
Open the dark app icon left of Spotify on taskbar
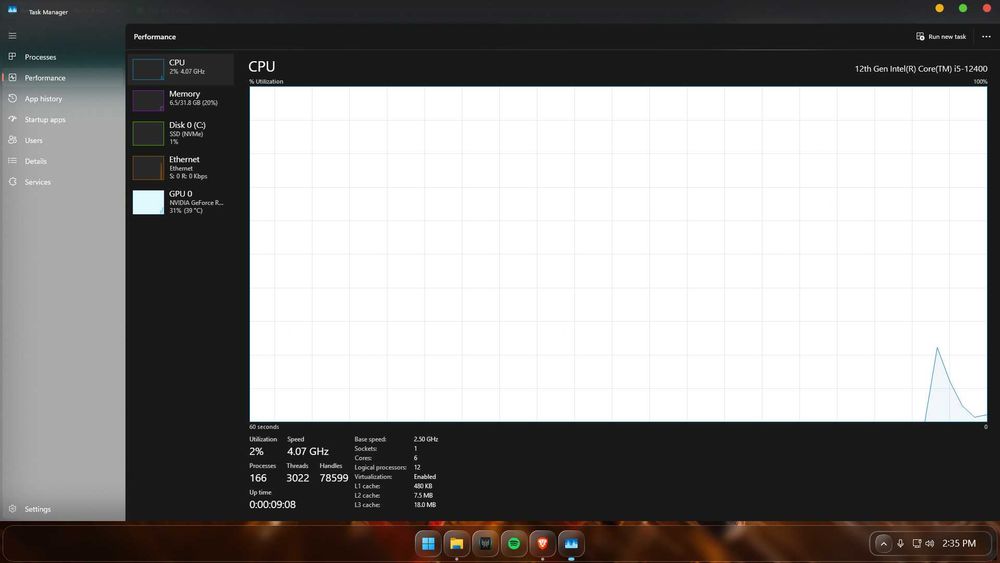pyautogui.click(x=485, y=544)
